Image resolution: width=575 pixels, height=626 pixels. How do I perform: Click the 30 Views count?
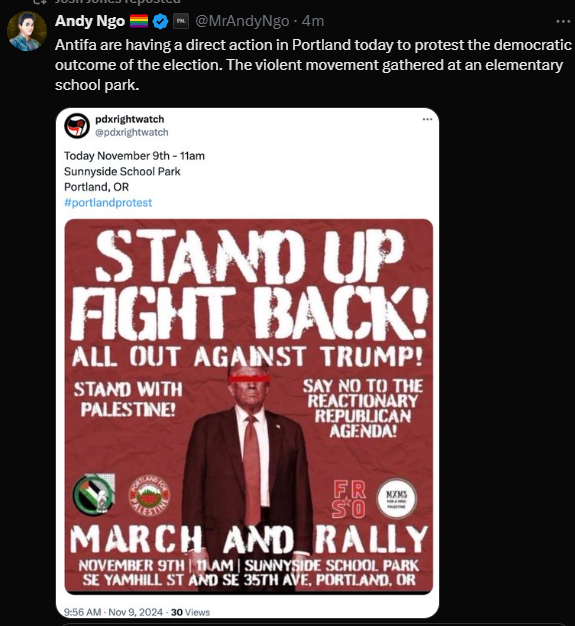click(x=190, y=612)
